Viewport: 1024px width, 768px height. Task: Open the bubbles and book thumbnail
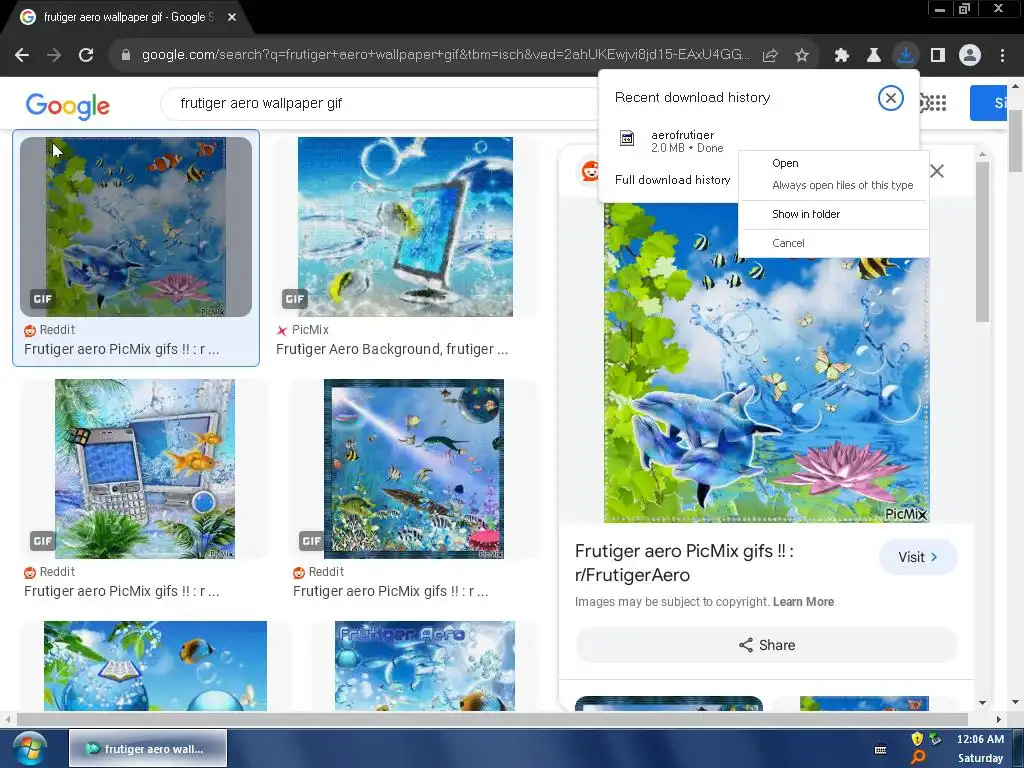pos(155,665)
